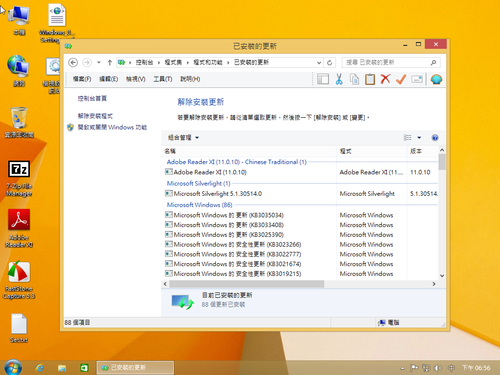Open the FastStone Capture 5.3 desktop icon
The width and height of the screenshot is (500, 375).
(19, 280)
